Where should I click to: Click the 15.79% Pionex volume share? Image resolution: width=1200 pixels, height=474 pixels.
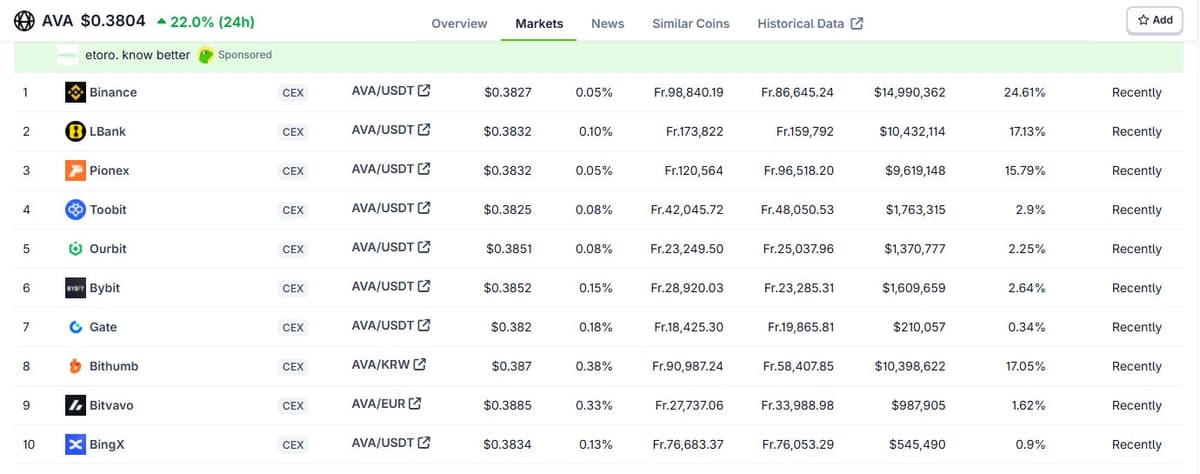[x=1025, y=170]
